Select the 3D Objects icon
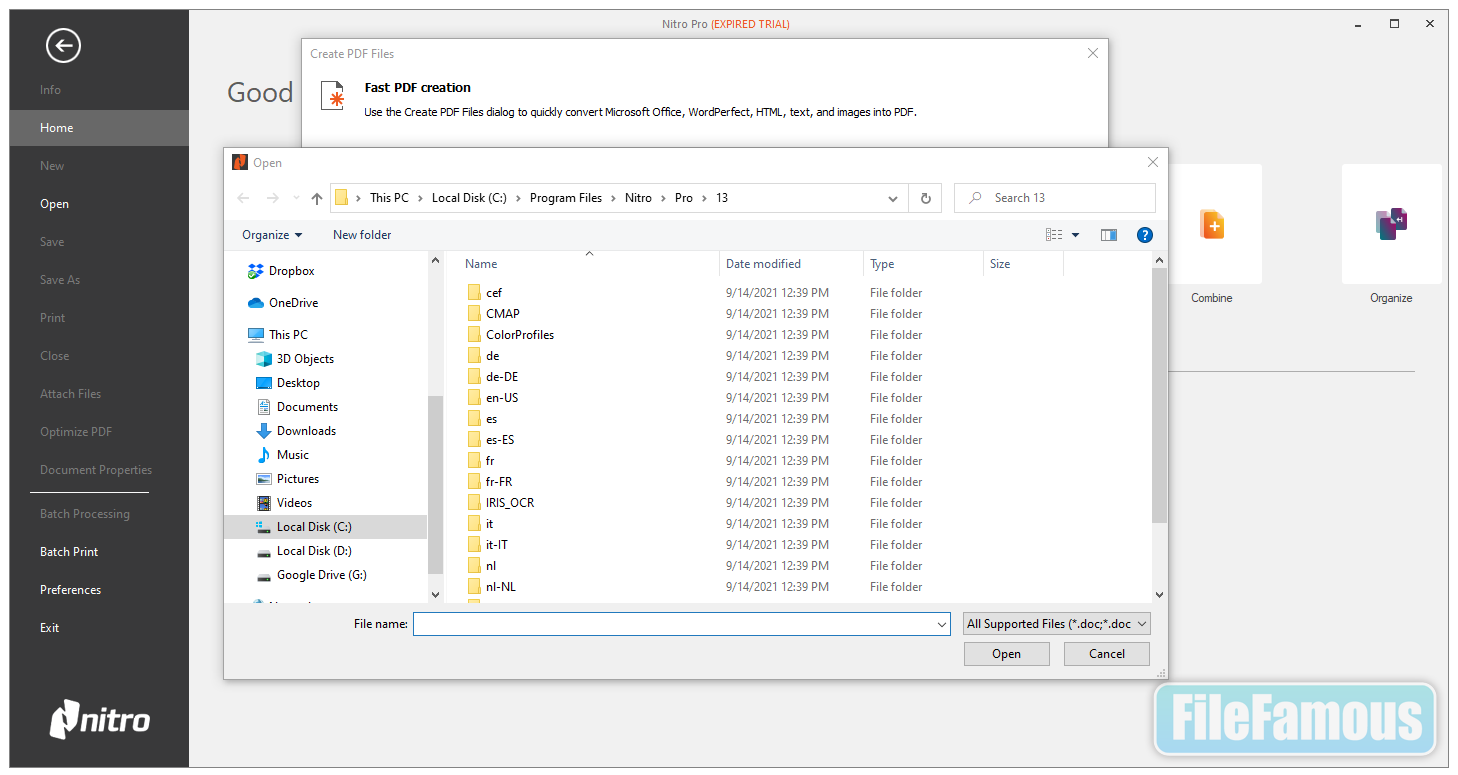1458x775 pixels. (x=264, y=359)
